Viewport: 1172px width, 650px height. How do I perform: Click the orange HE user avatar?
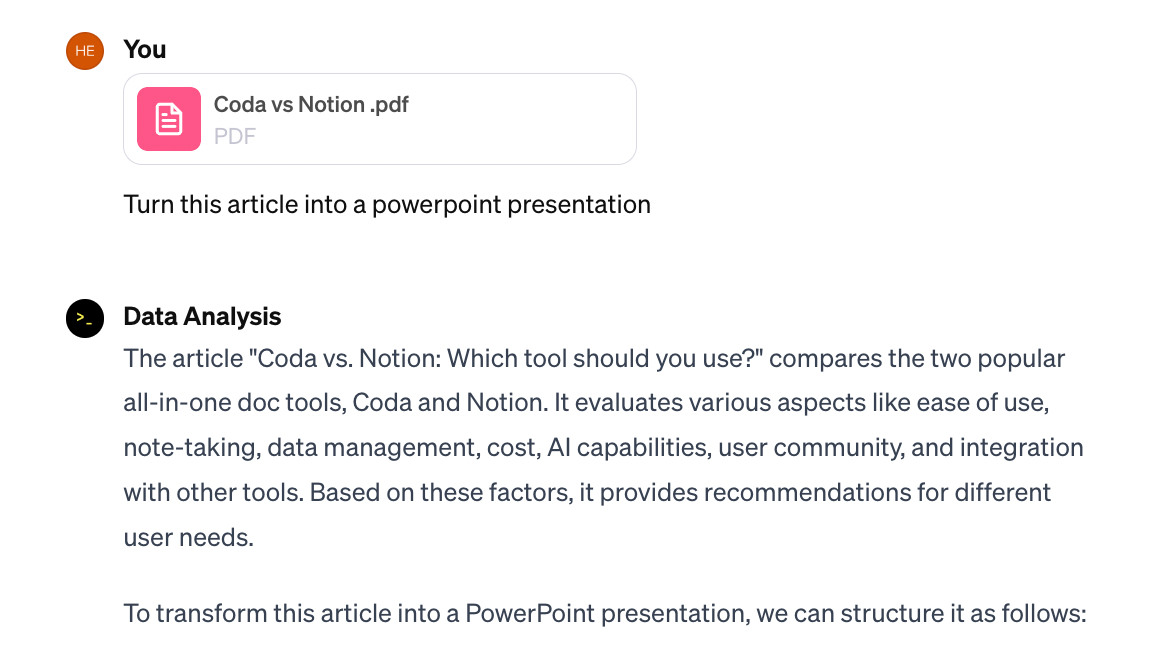(x=85, y=50)
